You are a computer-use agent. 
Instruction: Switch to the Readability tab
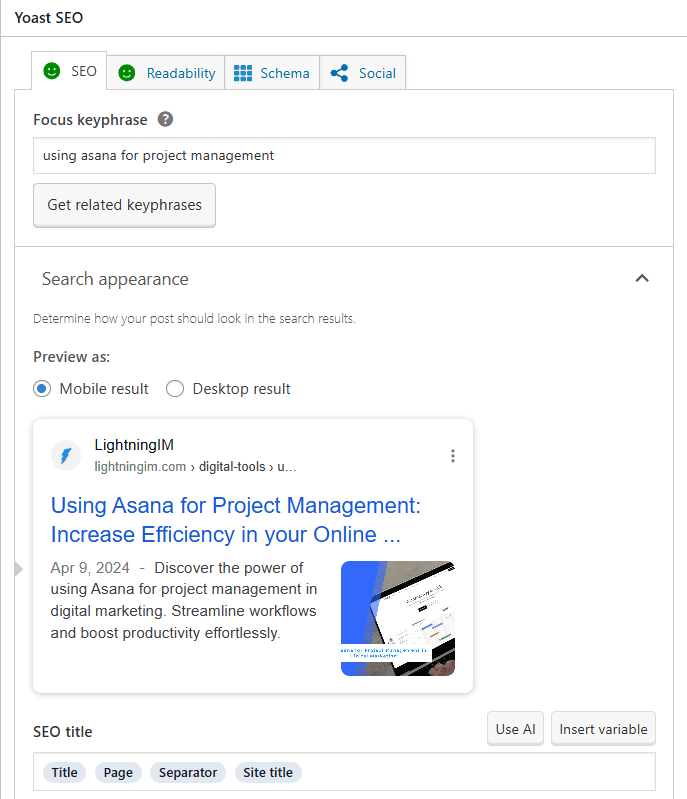[x=166, y=73]
